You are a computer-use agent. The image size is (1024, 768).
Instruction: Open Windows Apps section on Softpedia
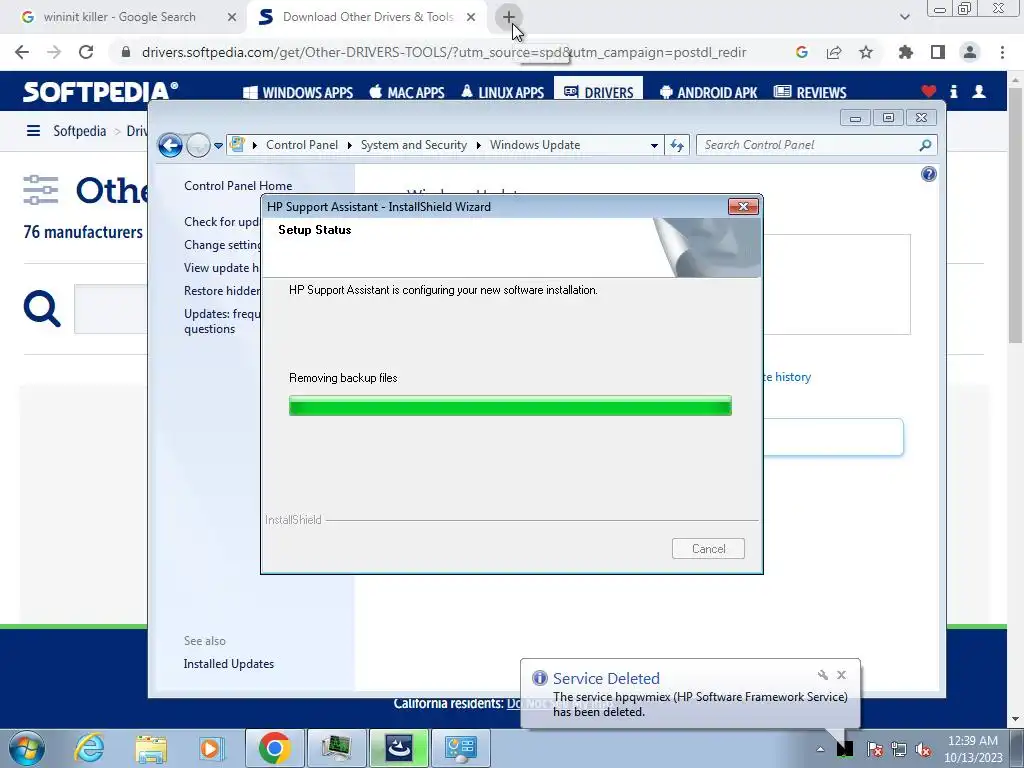click(x=298, y=93)
